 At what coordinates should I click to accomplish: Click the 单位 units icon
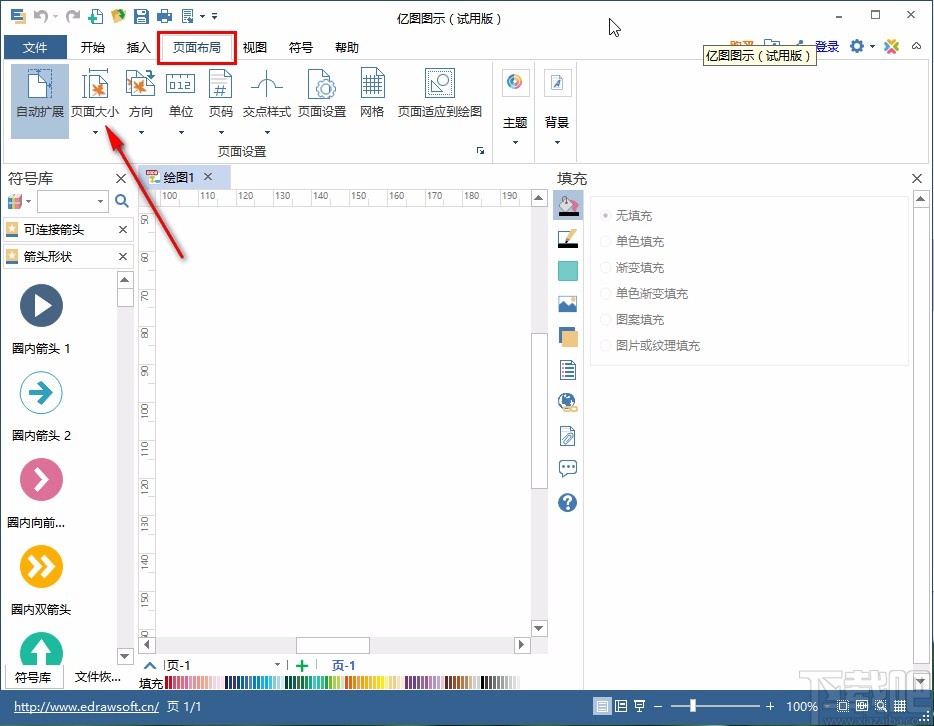(x=180, y=83)
